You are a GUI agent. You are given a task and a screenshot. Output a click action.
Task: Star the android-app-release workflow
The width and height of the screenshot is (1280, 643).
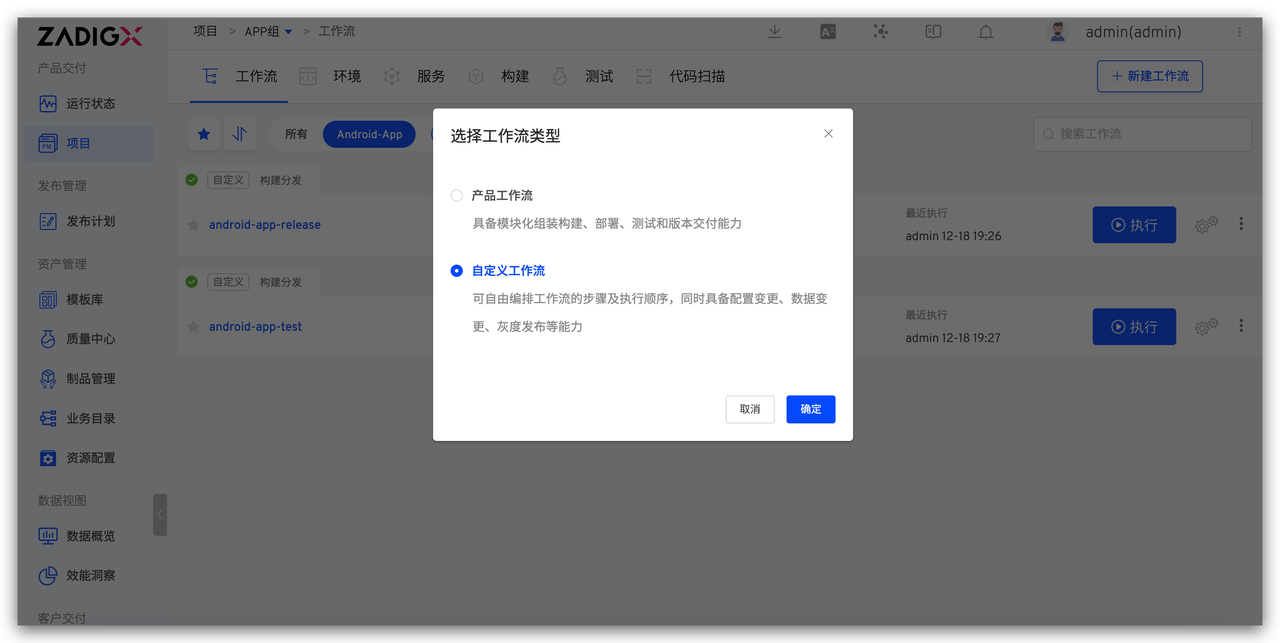coord(193,225)
